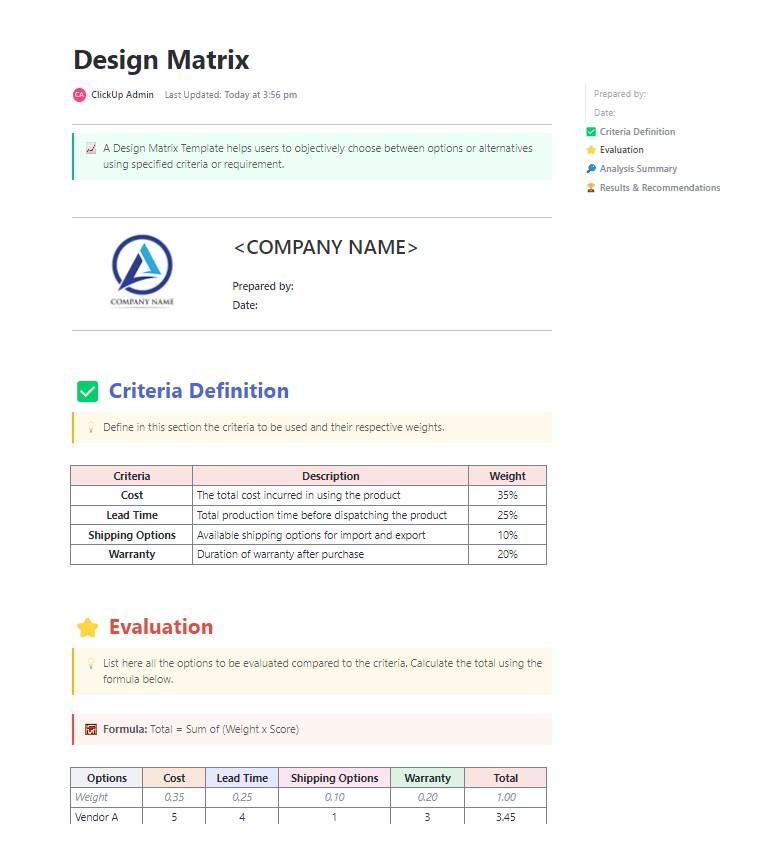Click the lightbulb icon in Criteria Definition note
Image resolution: width=766 pixels, height=856 pixels.
pos(91,427)
